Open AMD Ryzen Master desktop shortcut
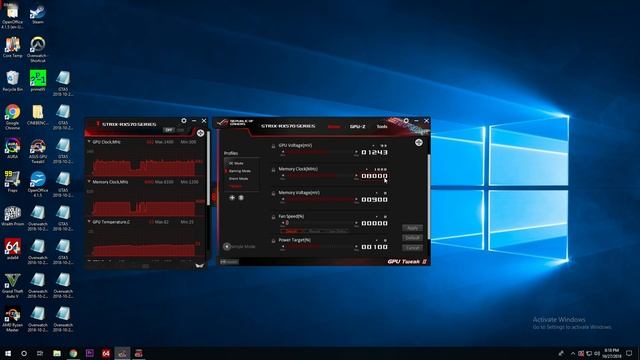Image resolution: width=640 pixels, height=360 pixels. [13, 319]
